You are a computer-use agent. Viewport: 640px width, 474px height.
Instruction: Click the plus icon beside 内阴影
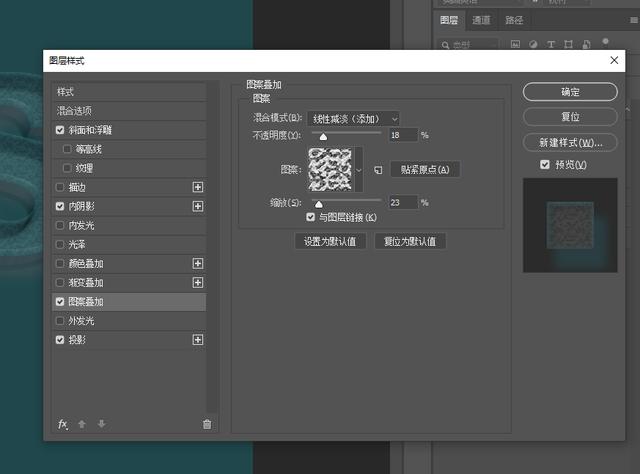click(x=197, y=206)
